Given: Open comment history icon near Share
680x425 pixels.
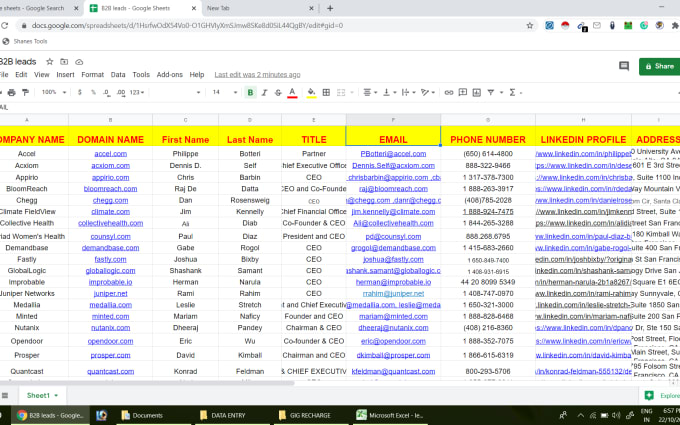Looking at the screenshot, I should 624,66.
